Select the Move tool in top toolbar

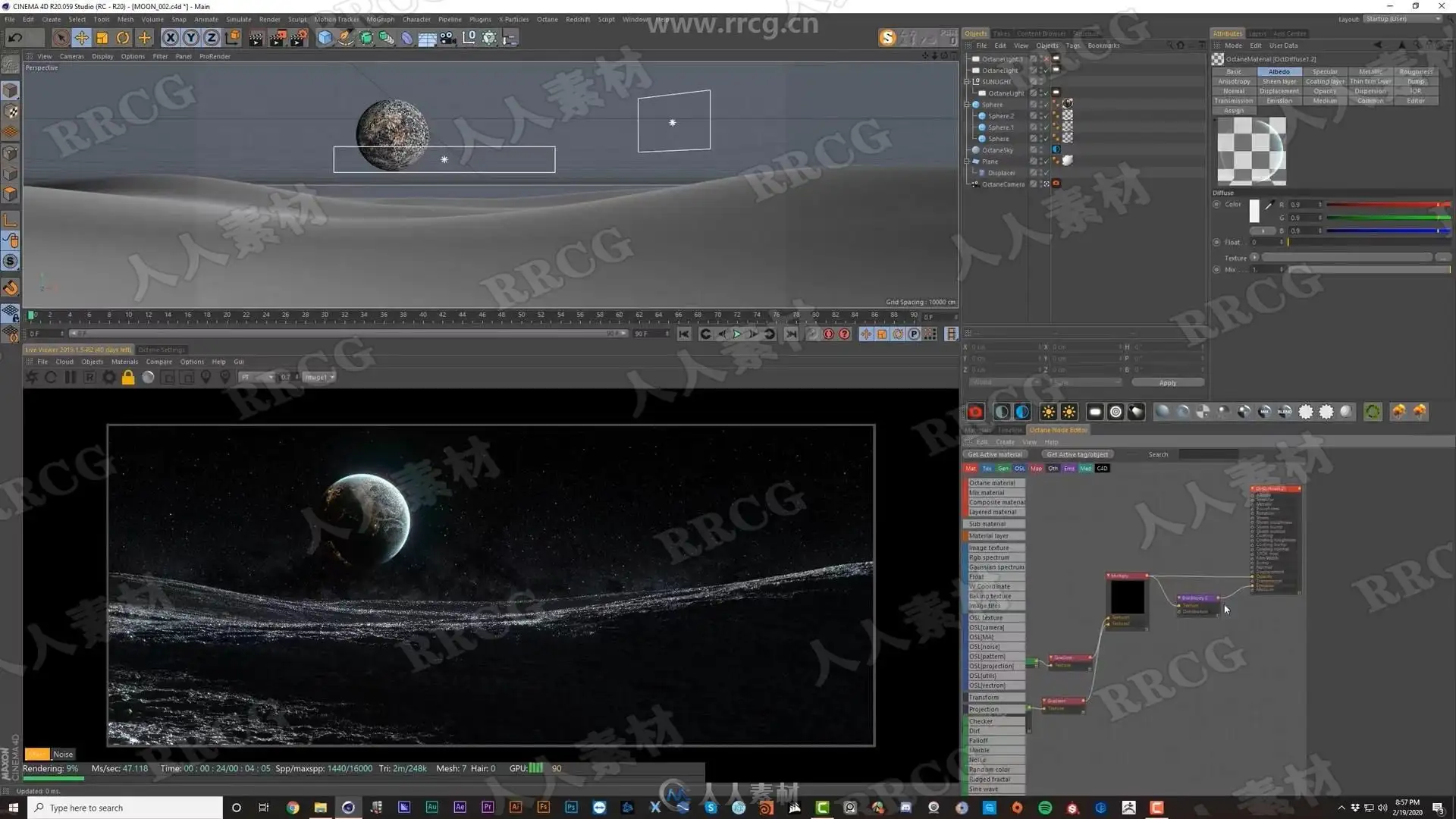pos(81,38)
